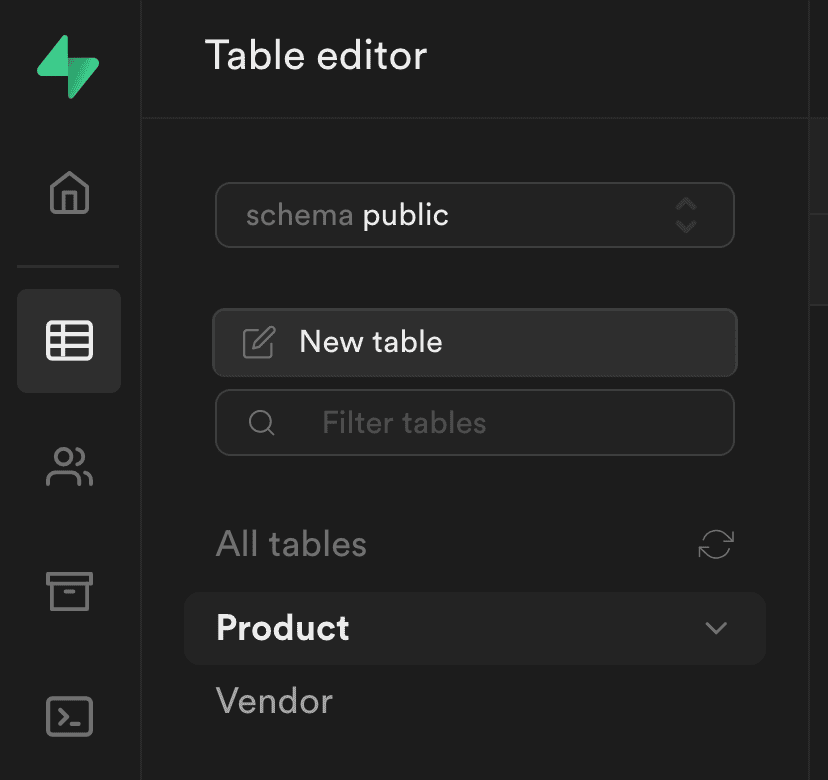Click the up-down arrows on schema selector
The width and height of the screenshot is (828, 780).
(685, 215)
